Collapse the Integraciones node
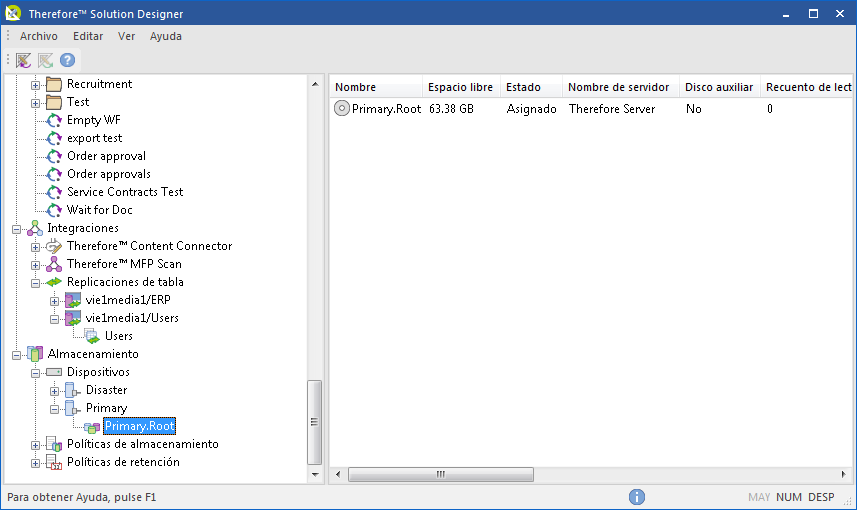 click(16, 229)
